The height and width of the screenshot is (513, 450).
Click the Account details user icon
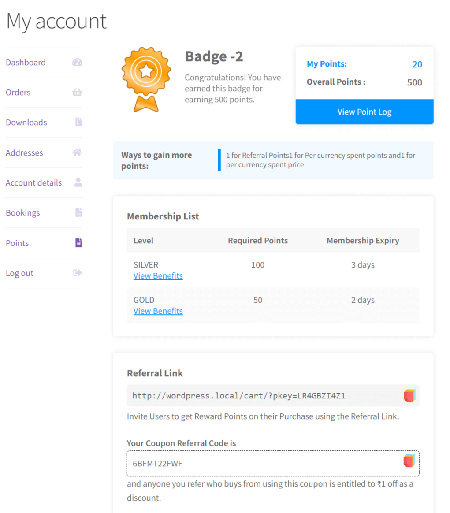(x=78, y=182)
